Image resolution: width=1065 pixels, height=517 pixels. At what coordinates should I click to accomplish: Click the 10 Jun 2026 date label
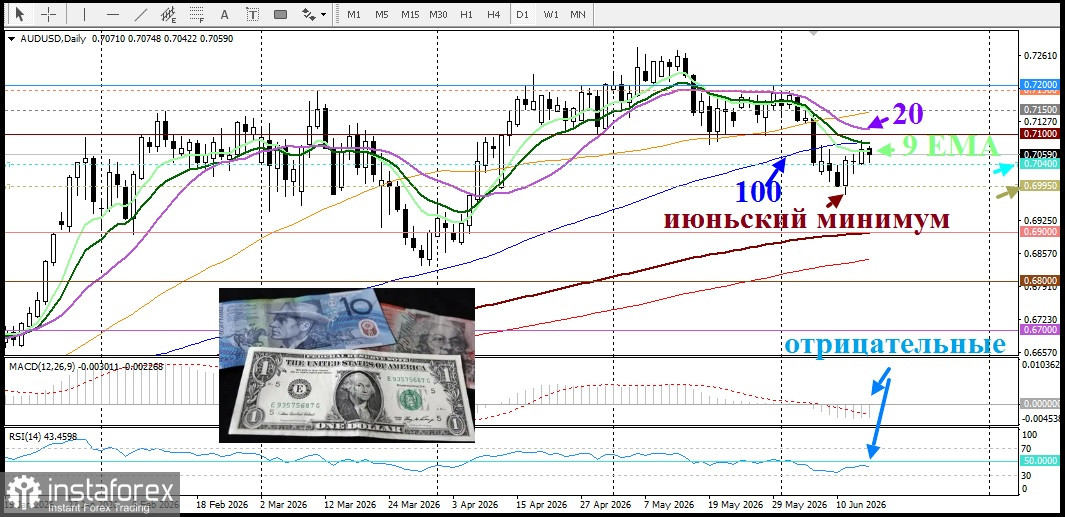pyautogui.click(x=861, y=505)
